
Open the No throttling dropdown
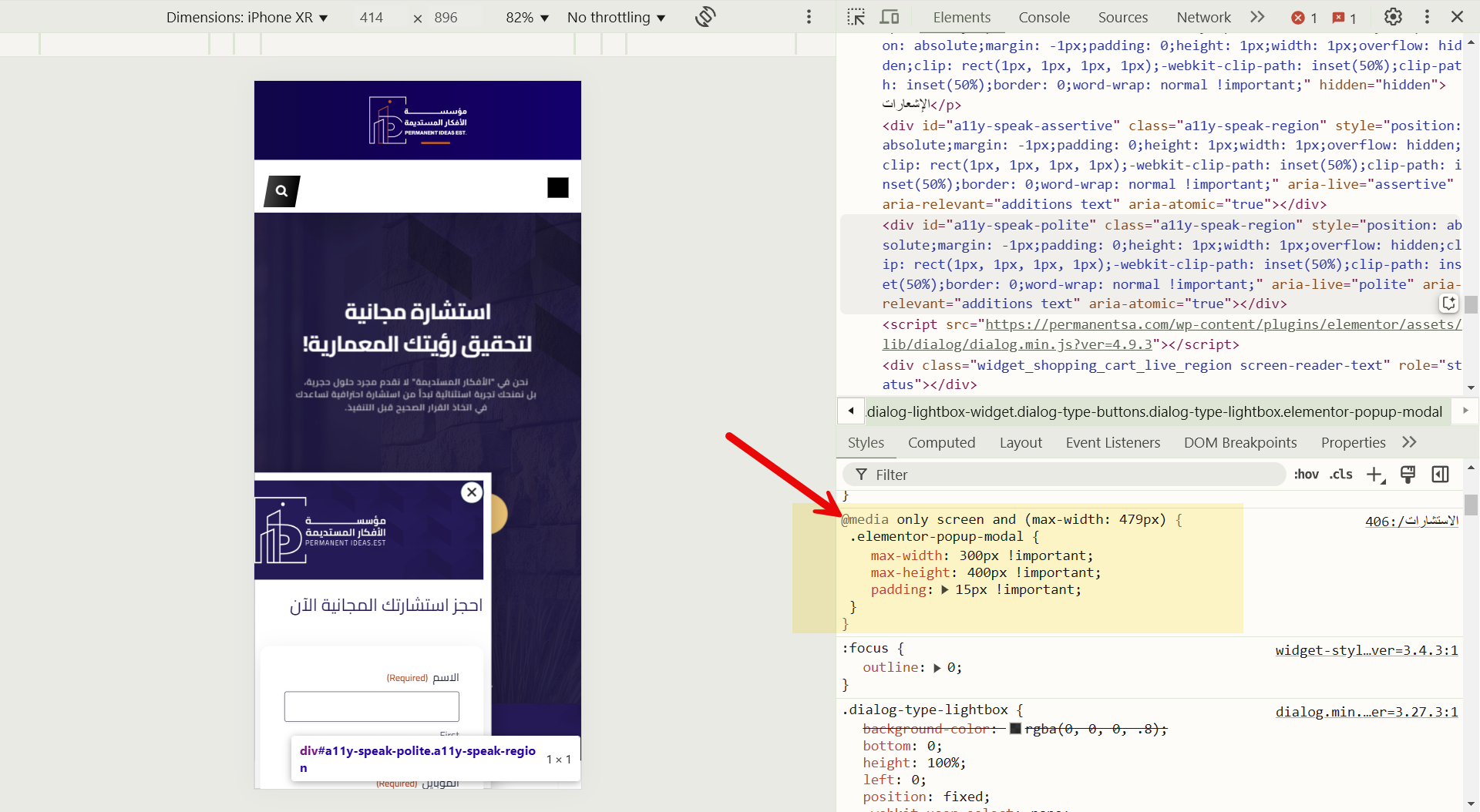point(616,17)
